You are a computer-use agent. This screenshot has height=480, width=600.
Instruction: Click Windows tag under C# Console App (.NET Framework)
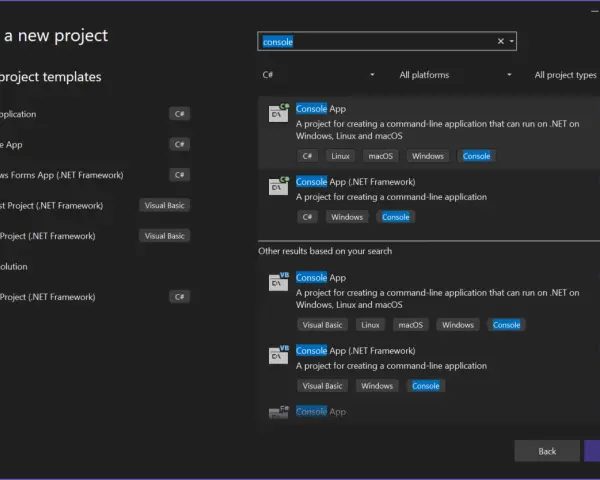click(x=347, y=217)
